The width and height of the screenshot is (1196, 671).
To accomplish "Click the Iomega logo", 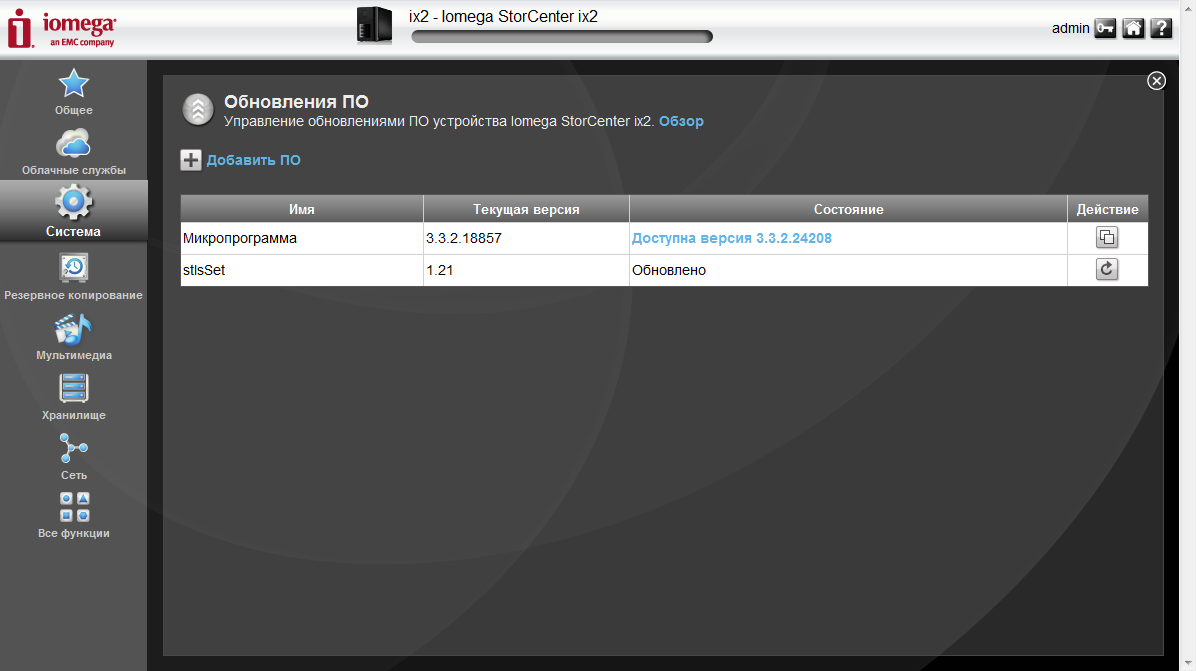I will tap(63, 29).
